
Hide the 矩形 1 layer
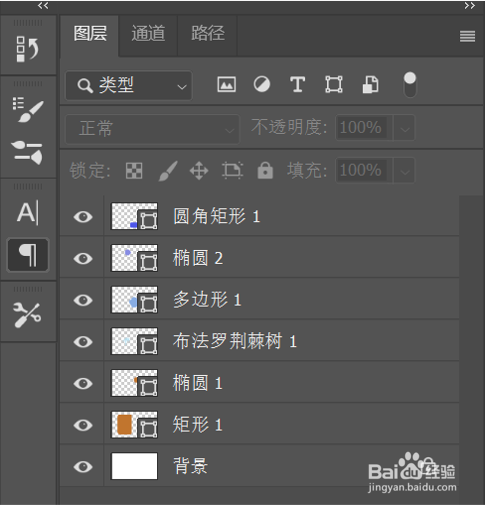83,425
